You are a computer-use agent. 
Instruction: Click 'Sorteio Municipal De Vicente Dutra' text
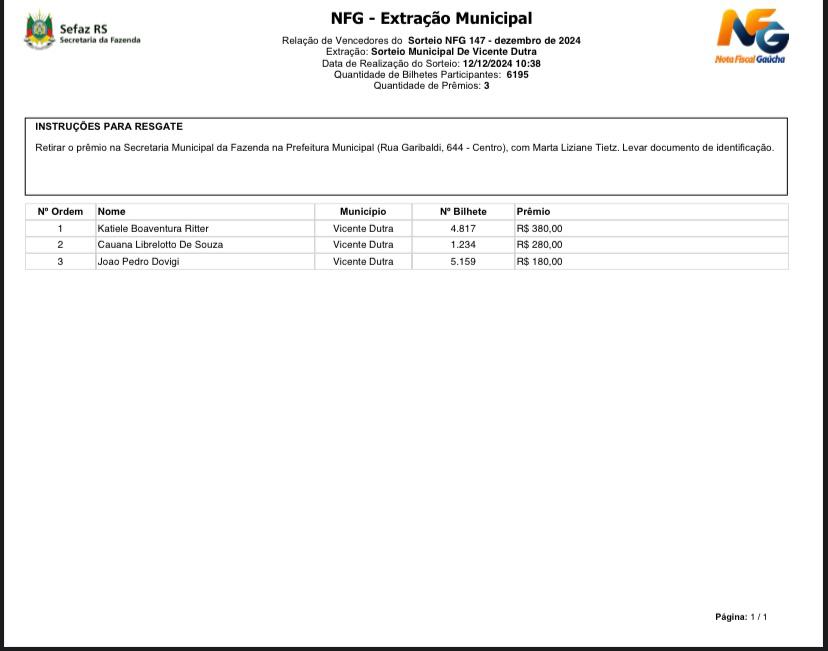(x=454, y=52)
